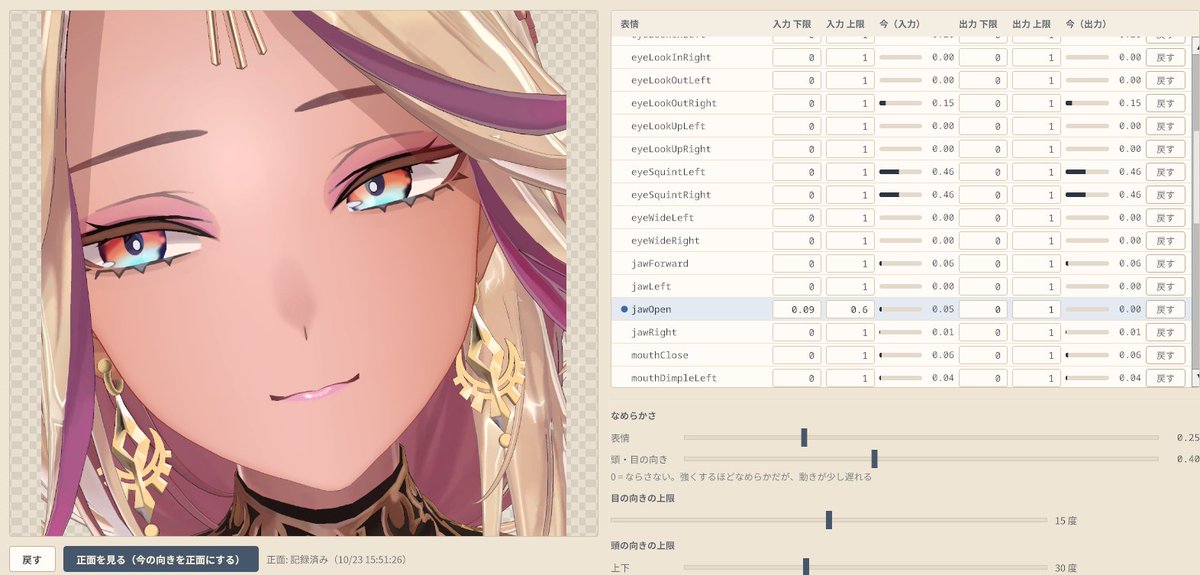Reset the eyeLookOutRight row with 戻す
Image resolution: width=1200 pixels, height=575 pixels.
[1165, 103]
